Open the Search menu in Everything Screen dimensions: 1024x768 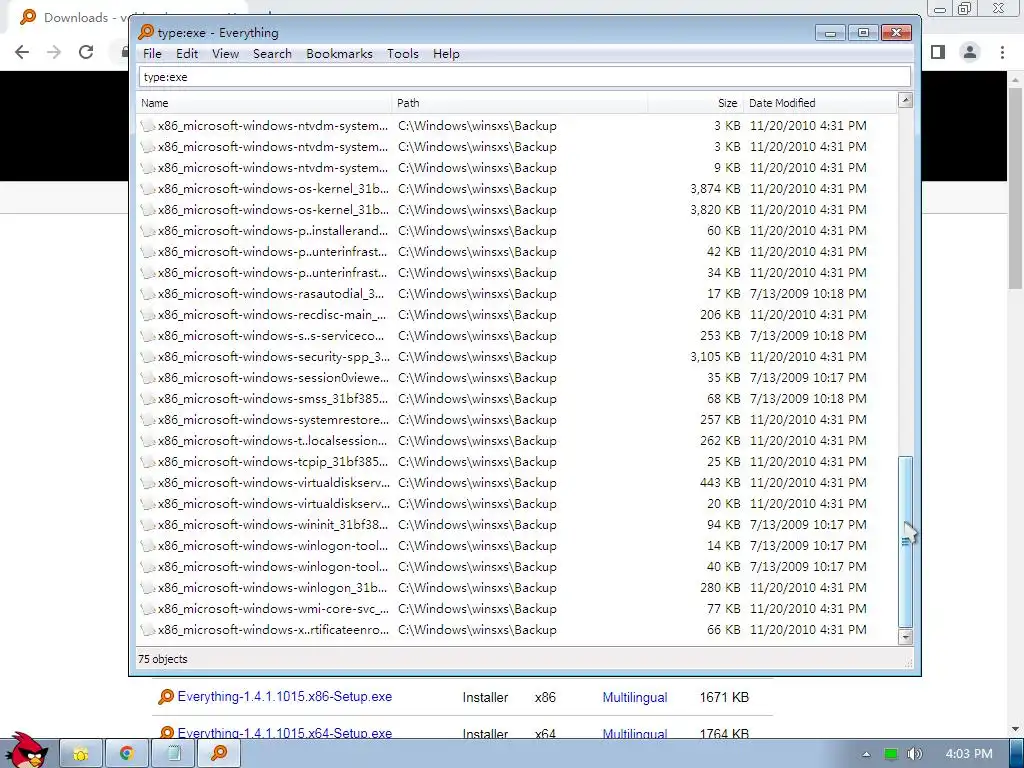coord(272,54)
